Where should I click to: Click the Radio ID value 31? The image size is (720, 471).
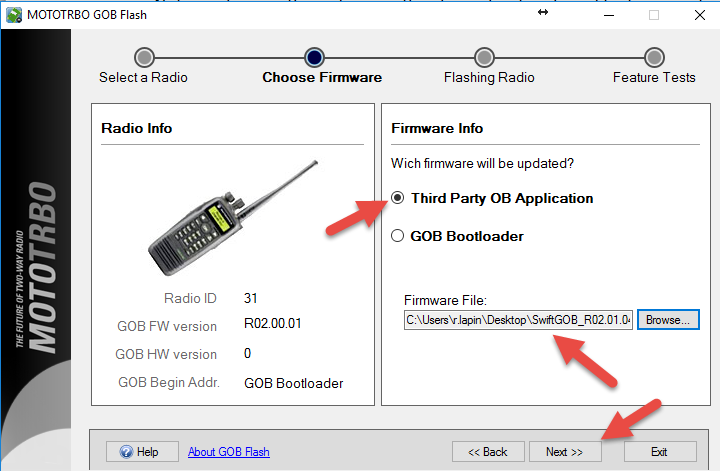tap(251, 298)
